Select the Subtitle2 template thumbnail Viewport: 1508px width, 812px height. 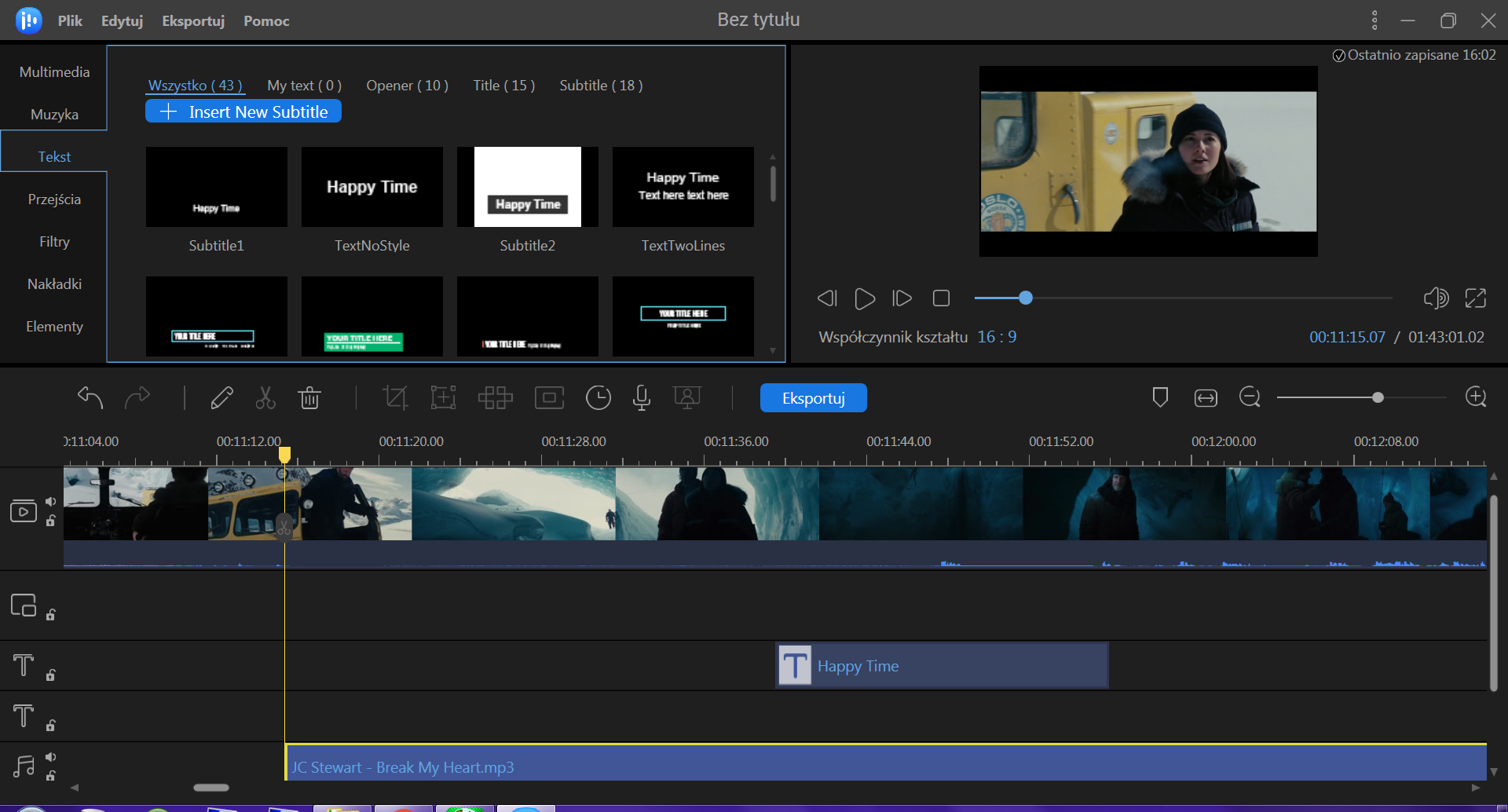528,187
